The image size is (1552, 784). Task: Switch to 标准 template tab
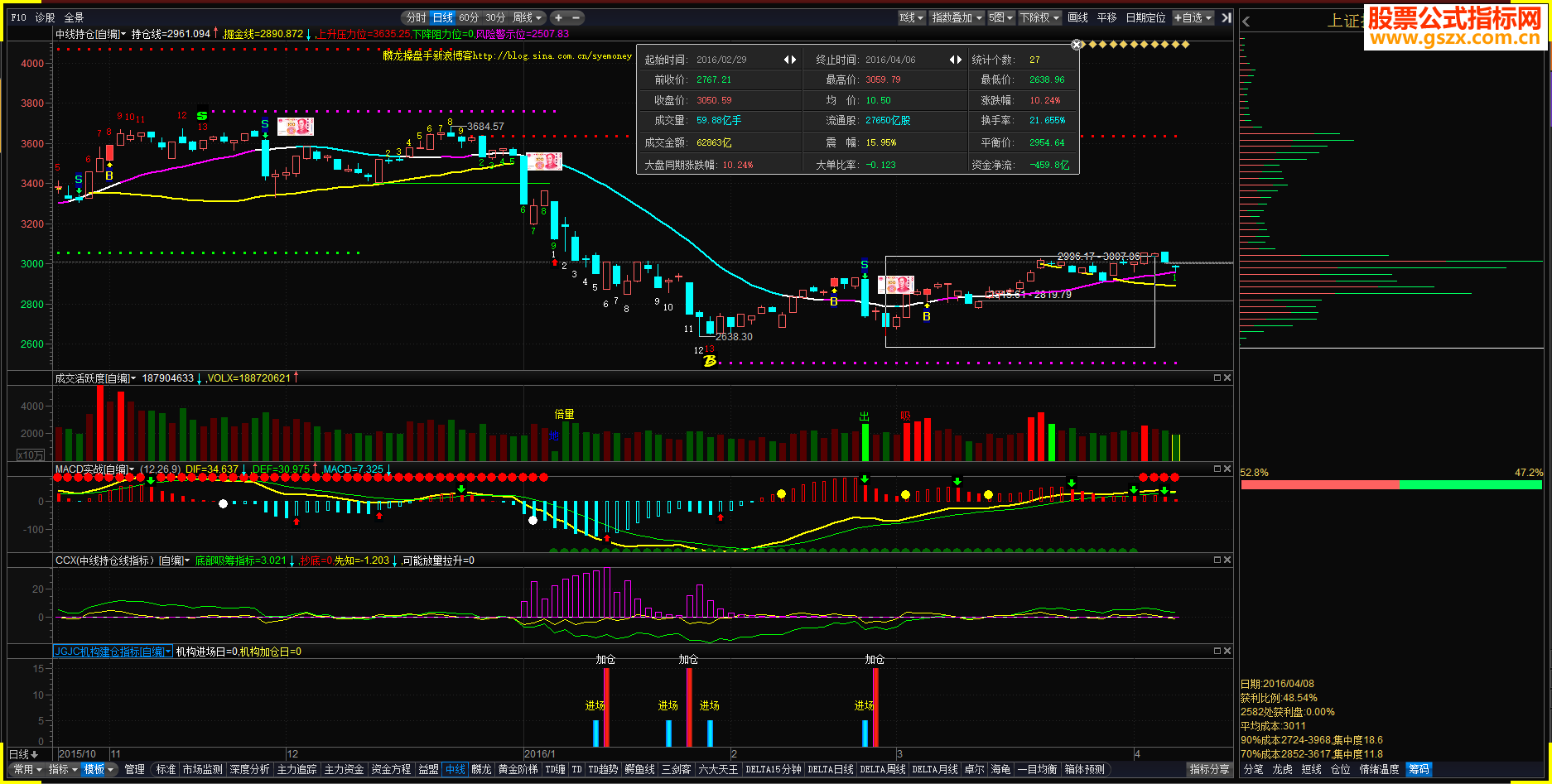point(166,769)
